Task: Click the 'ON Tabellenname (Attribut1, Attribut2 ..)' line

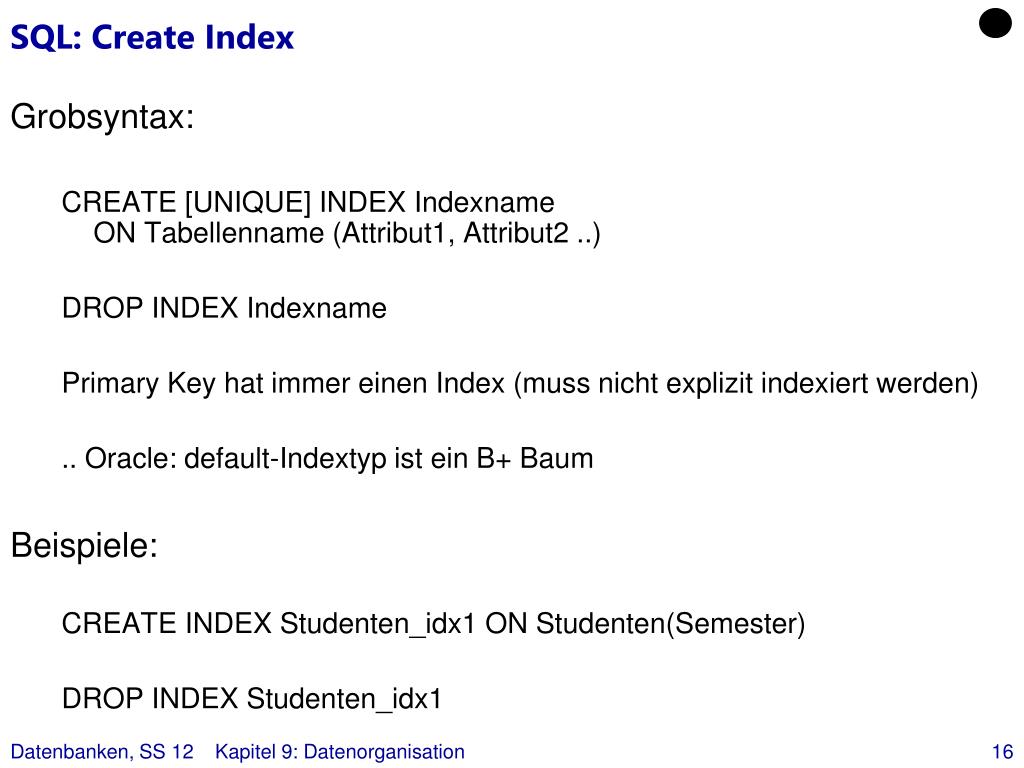Action: click(x=347, y=233)
